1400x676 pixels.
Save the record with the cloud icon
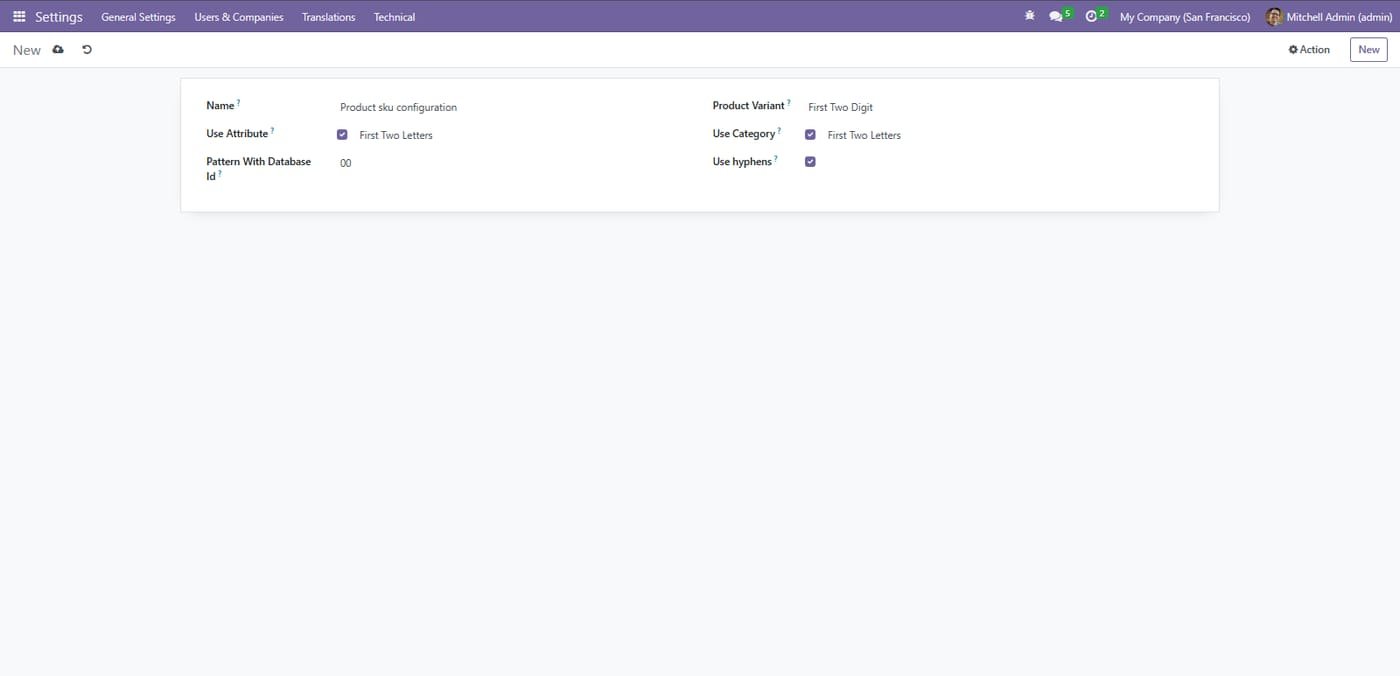coord(58,49)
